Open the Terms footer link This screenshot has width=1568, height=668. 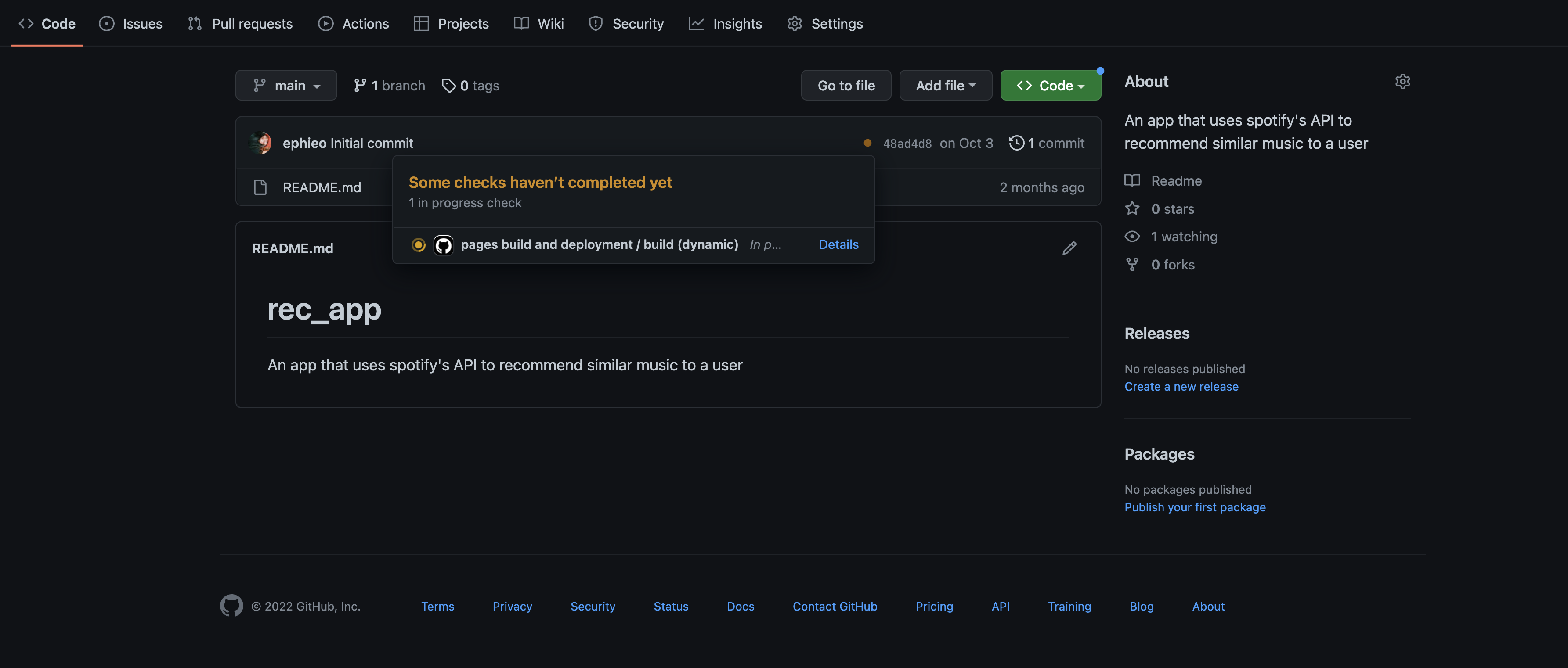pyautogui.click(x=437, y=607)
